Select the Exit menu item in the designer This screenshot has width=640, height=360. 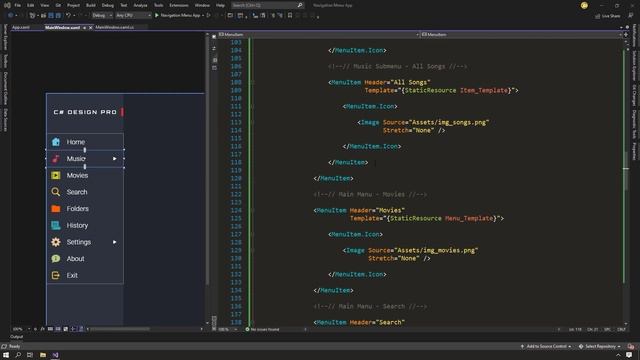85,276
